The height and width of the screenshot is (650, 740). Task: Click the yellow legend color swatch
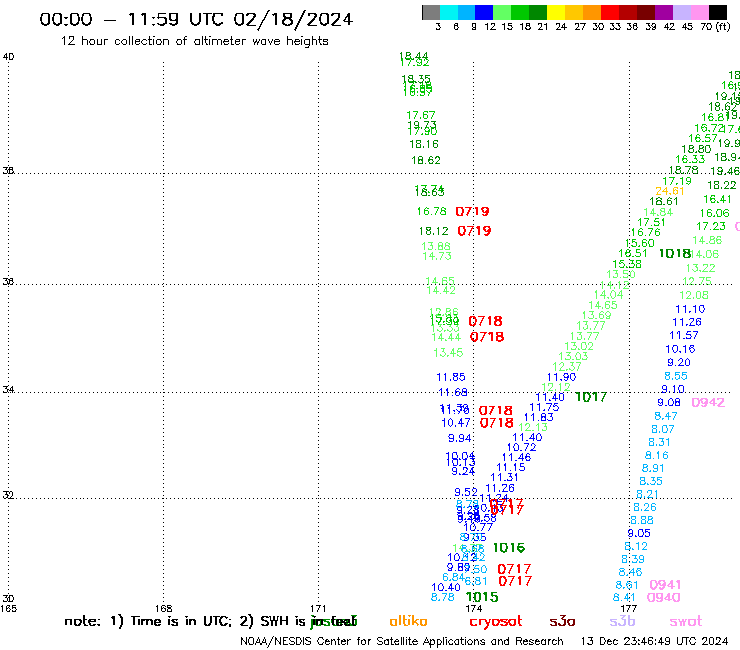pos(556,12)
